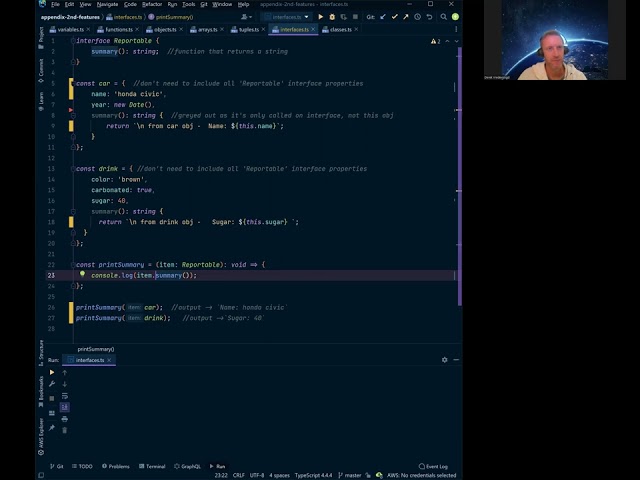Collapse the Reportable interface fold on line 1
This screenshot has height=480, width=640.
(73, 41)
